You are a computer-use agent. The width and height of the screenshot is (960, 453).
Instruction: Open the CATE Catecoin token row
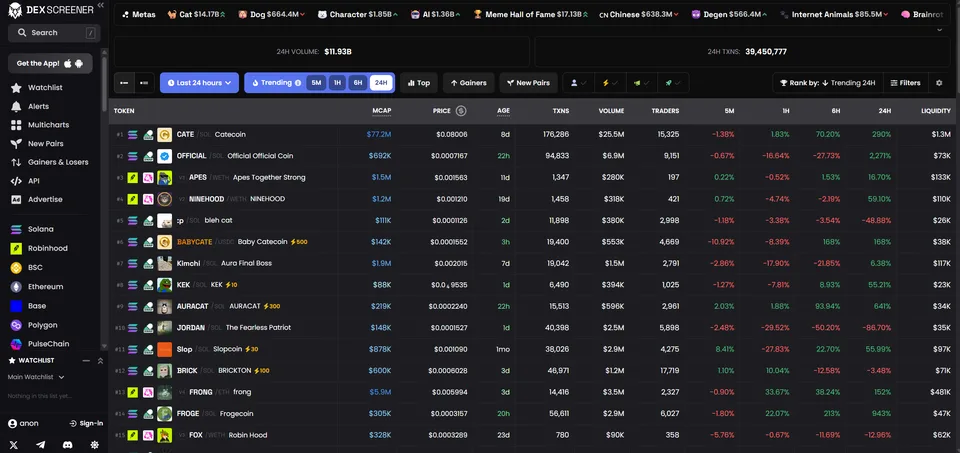(x=532, y=134)
